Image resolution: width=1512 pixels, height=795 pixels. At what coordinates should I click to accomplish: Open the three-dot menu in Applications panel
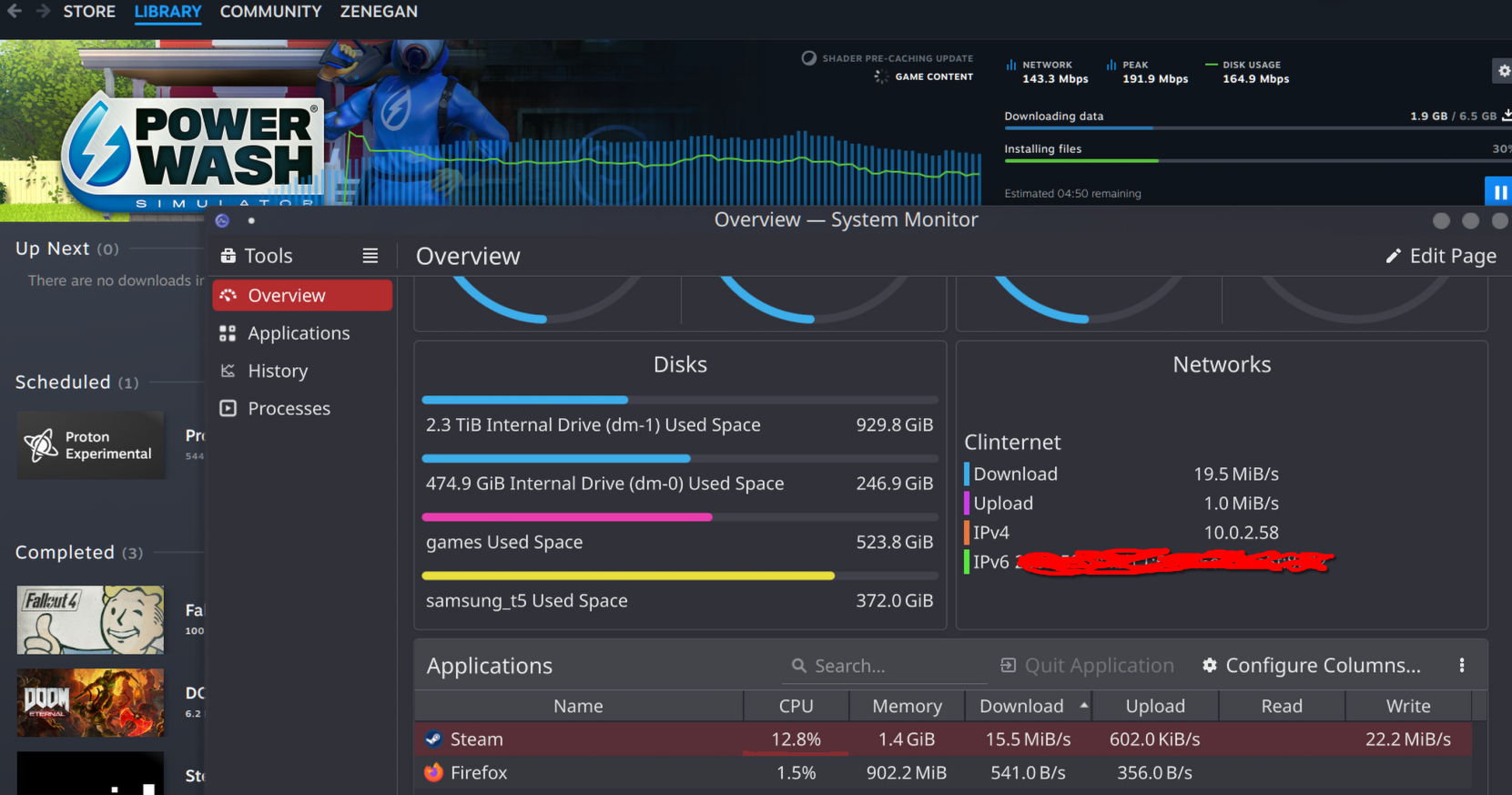[x=1461, y=666]
